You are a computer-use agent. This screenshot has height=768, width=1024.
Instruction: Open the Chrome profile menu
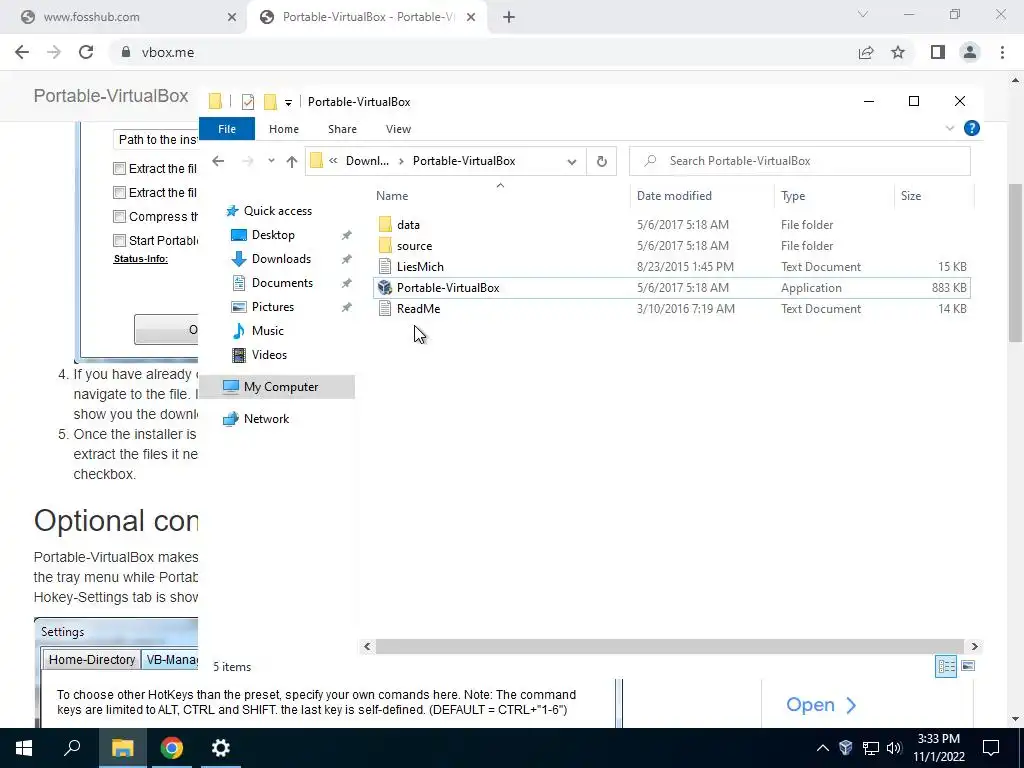click(x=970, y=52)
